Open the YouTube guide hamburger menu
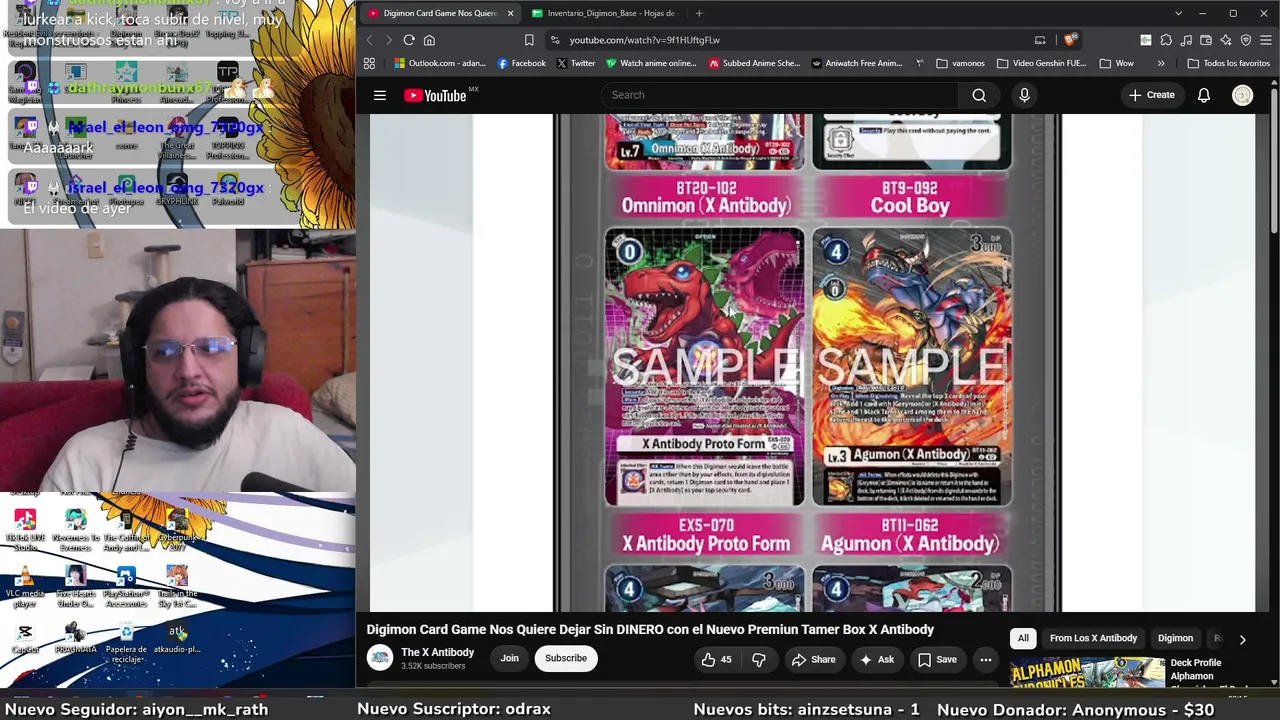Image resolution: width=1280 pixels, height=720 pixels. [380, 95]
